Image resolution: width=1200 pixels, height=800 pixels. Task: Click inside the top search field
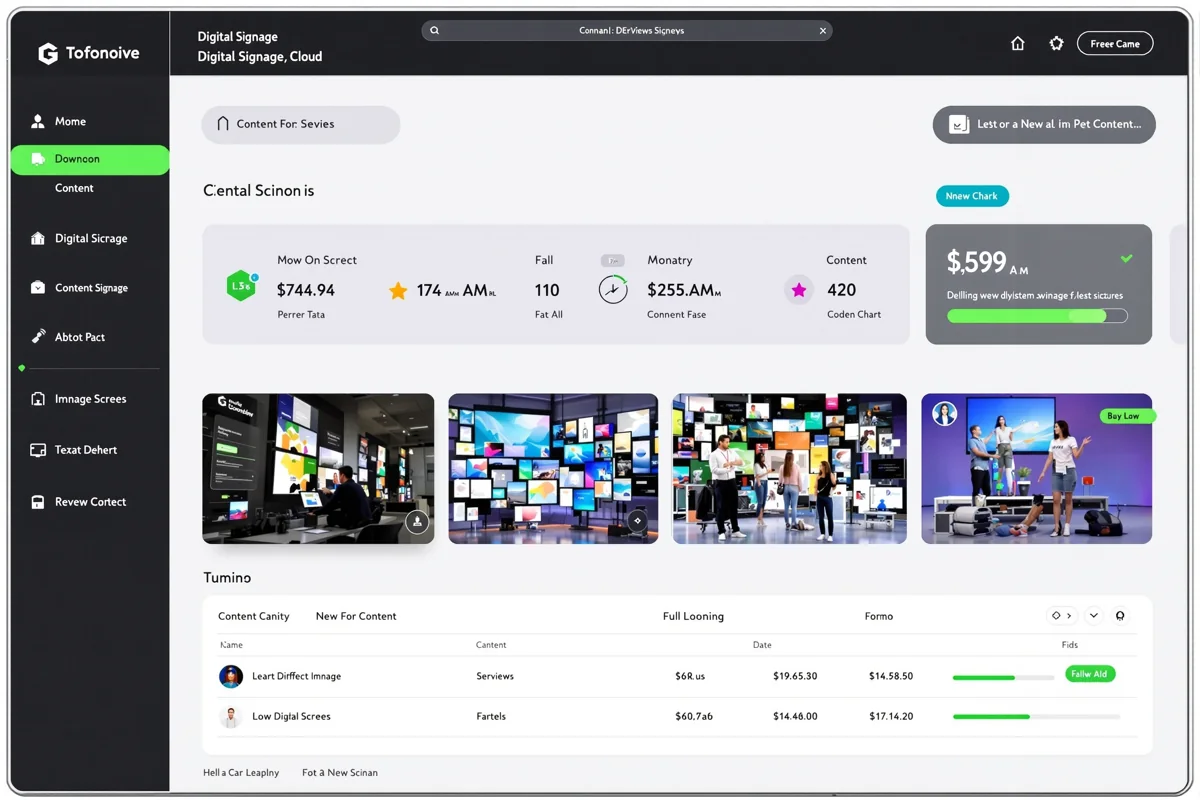click(627, 31)
